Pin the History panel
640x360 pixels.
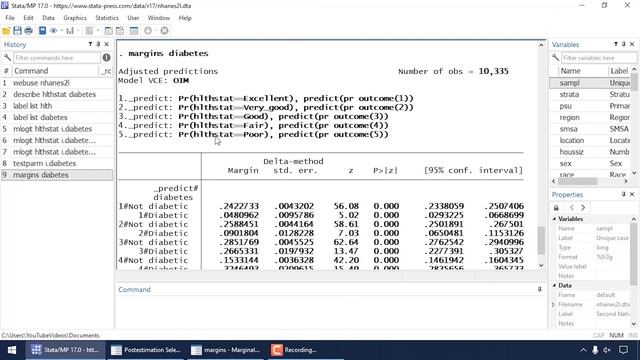pos(98,44)
